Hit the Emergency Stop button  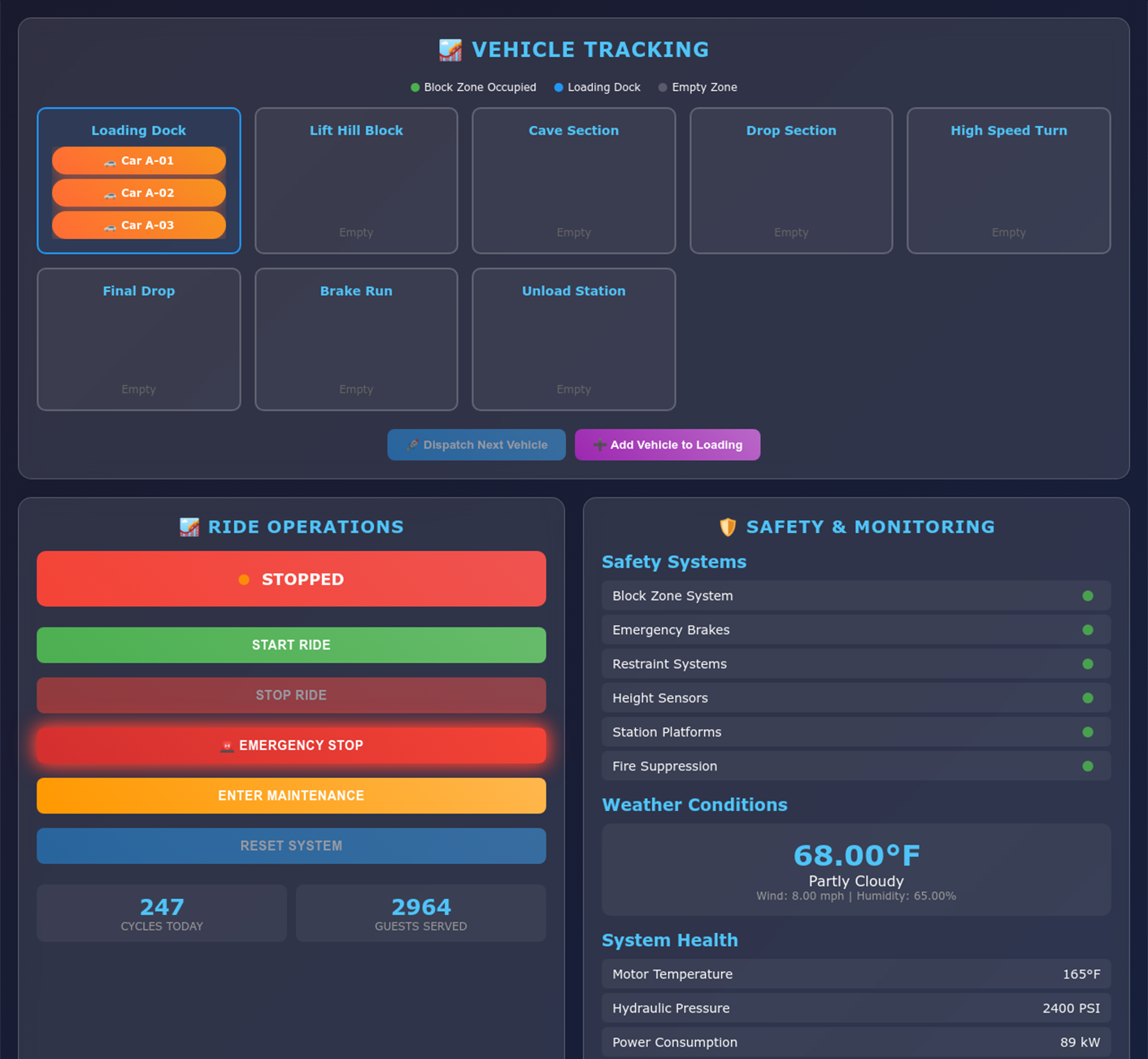(x=291, y=745)
